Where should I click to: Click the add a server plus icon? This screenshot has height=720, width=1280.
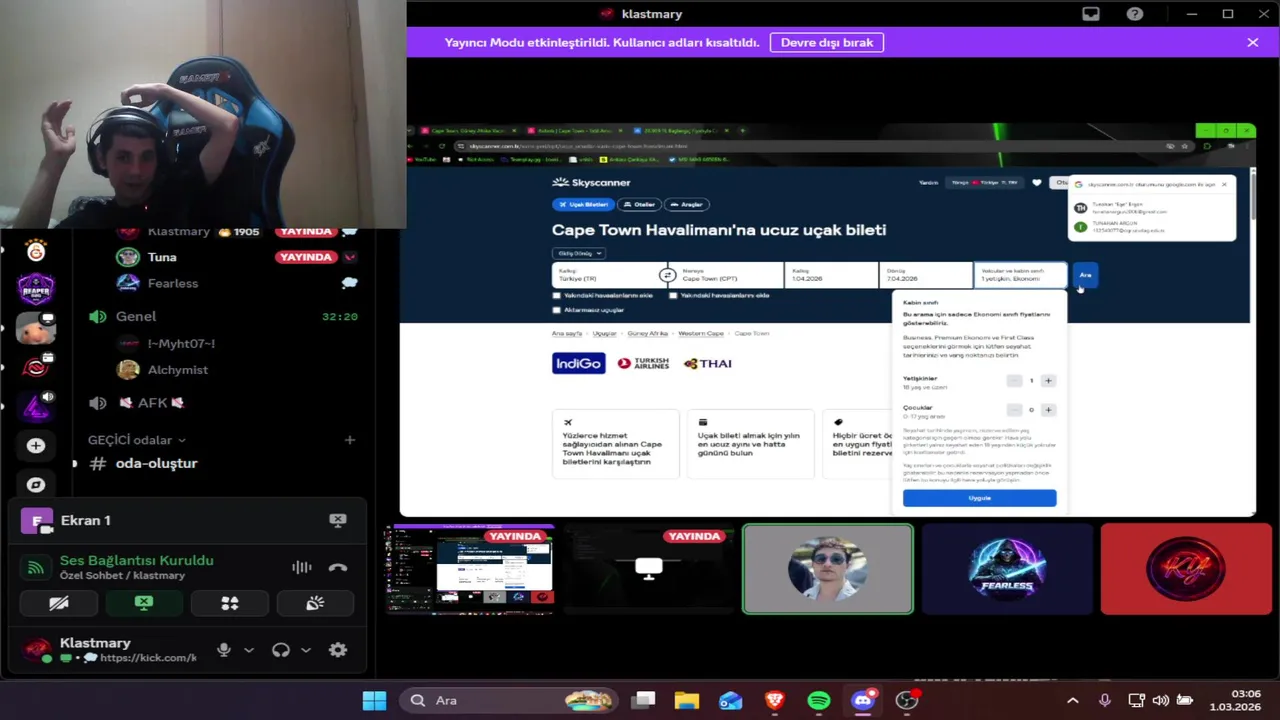(x=36, y=445)
